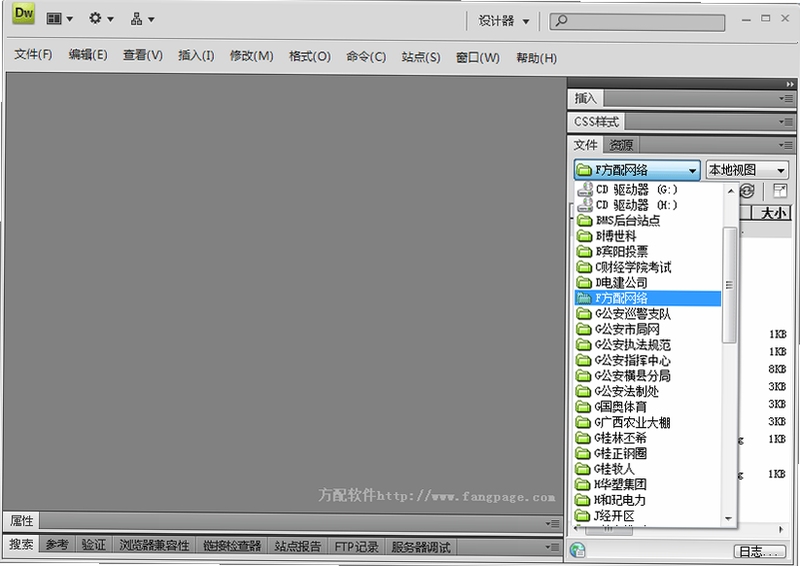The width and height of the screenshot is (800, 566).
Task: Click the 大小 column header
Action: pos(773,213)
